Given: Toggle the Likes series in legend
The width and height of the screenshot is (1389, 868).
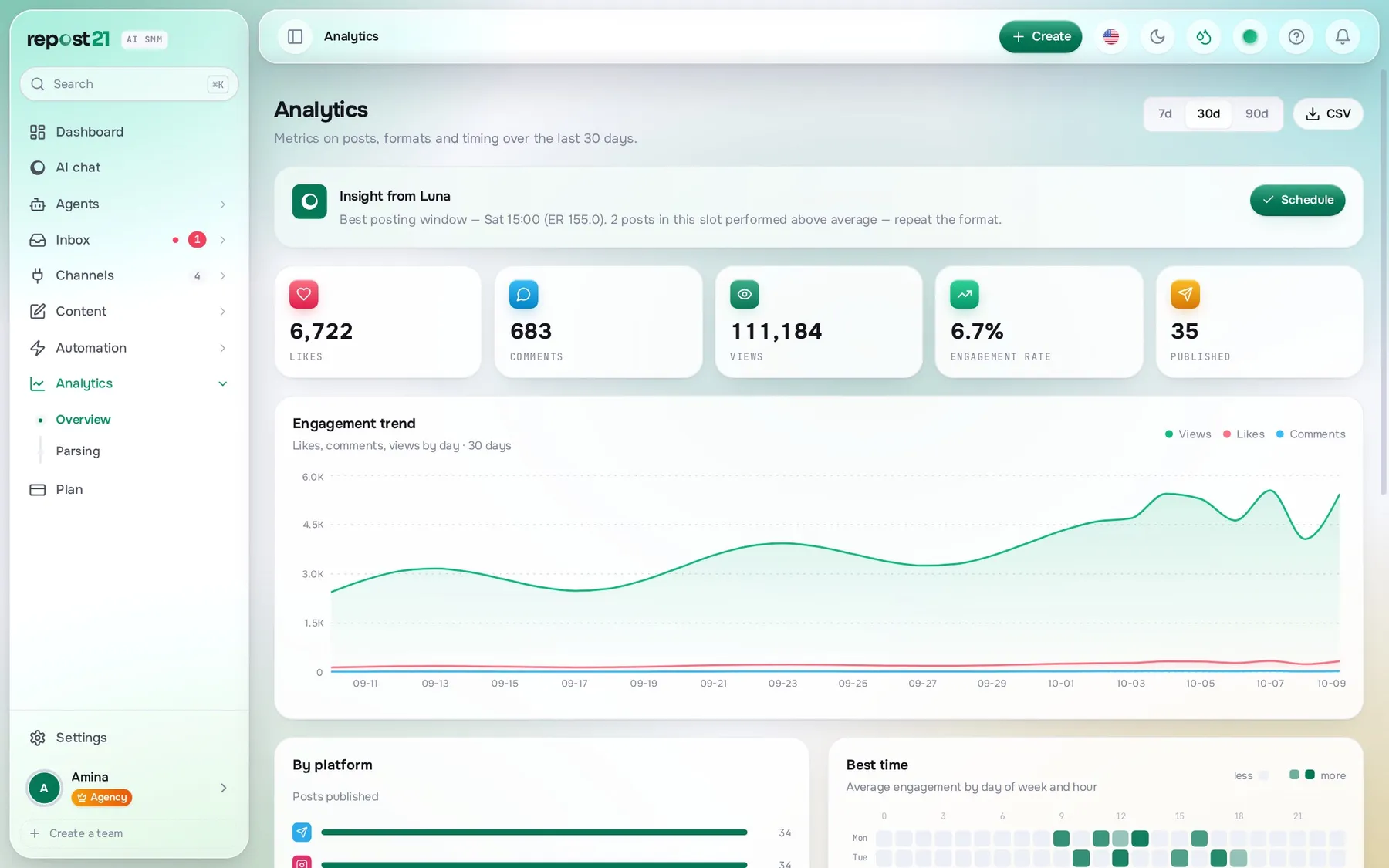Looking at the screenshot, I should [x=1243, y=434].
